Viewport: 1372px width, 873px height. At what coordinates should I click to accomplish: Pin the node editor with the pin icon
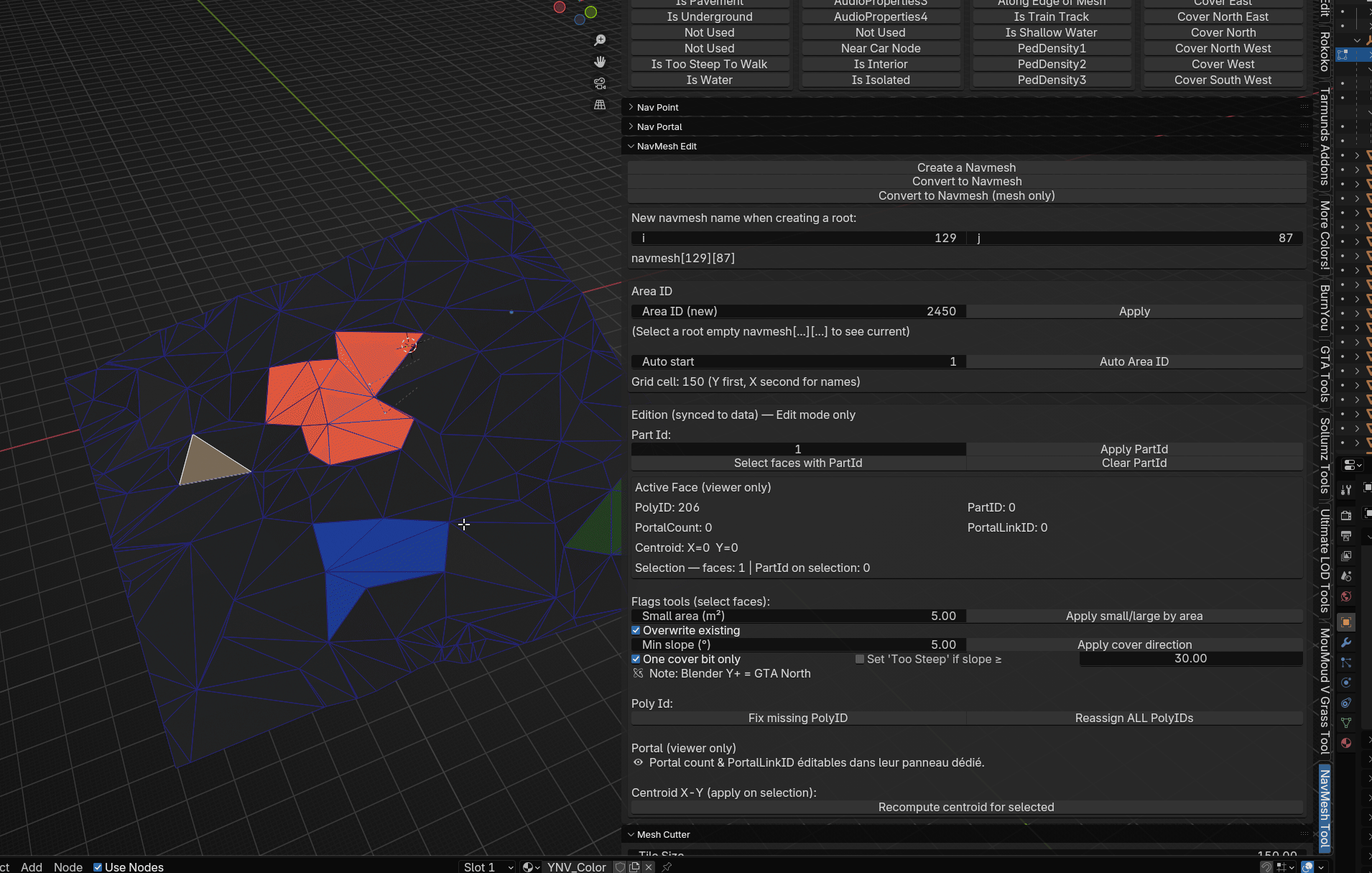click(667, 867)
